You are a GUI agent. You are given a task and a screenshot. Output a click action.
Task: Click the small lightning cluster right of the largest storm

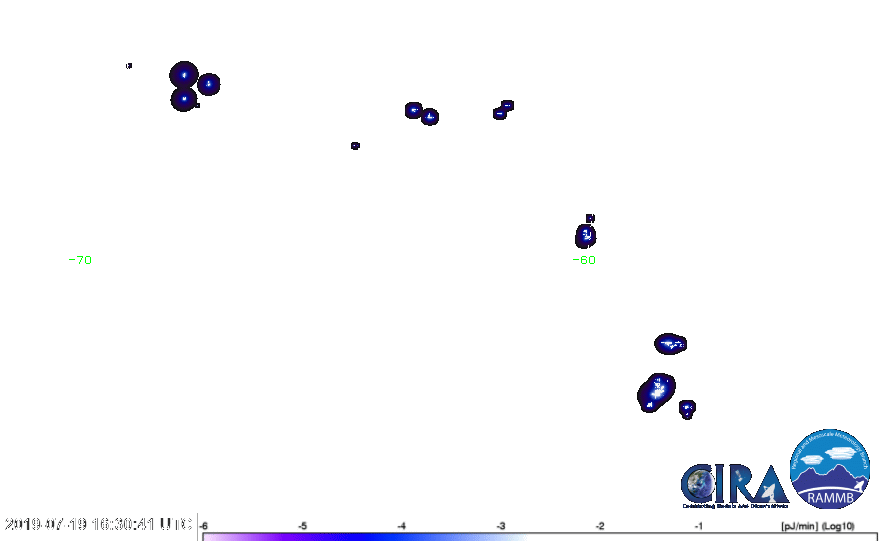coord(687,408)
